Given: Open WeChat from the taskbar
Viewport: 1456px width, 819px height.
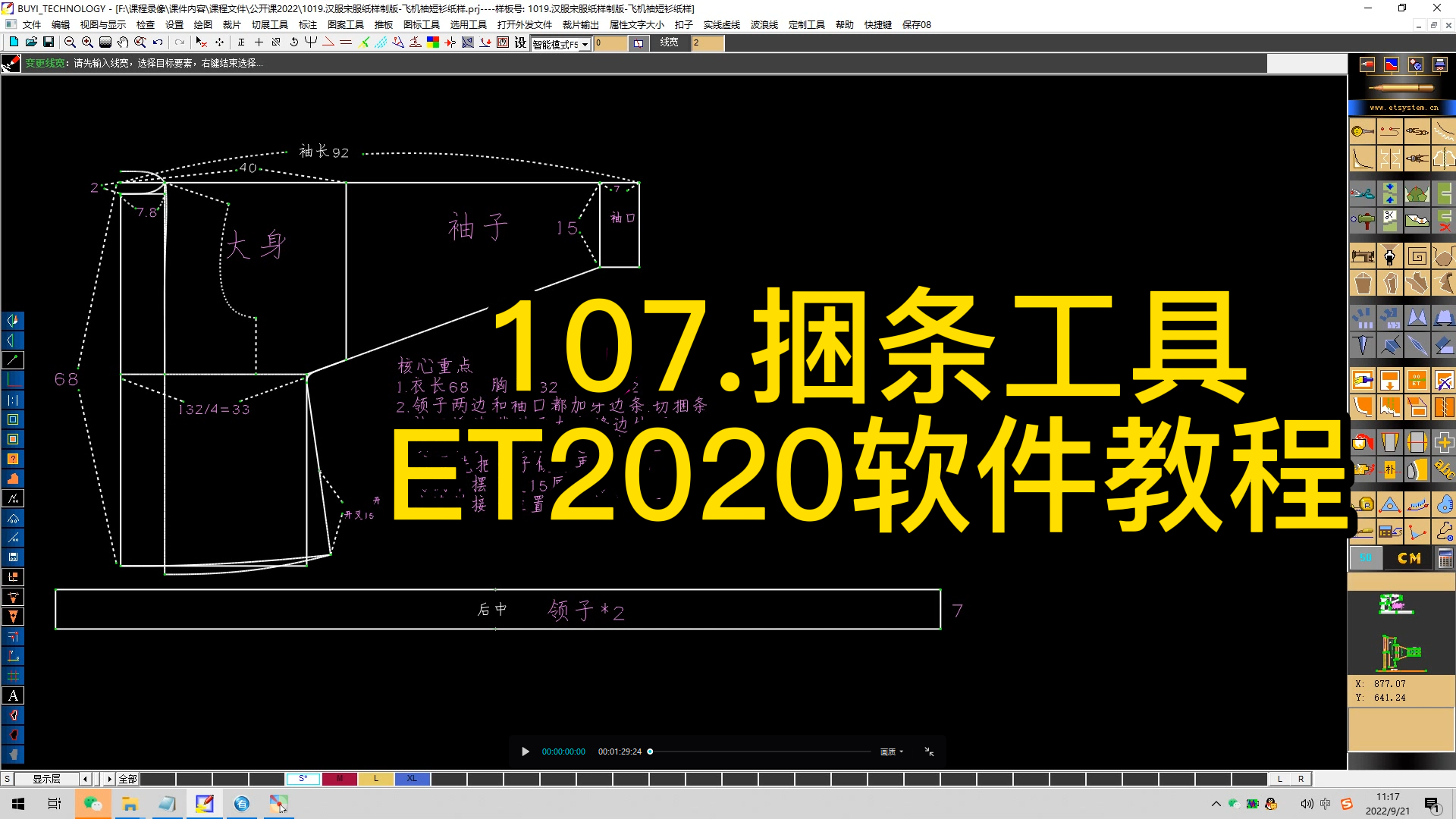Looking at the screenshot, I should pos(93,804).
